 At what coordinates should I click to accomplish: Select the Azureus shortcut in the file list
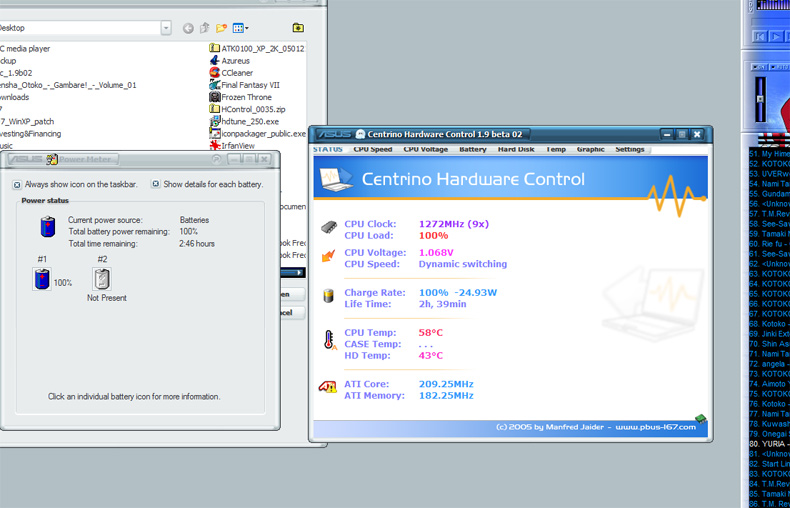(x=230, y=60)
